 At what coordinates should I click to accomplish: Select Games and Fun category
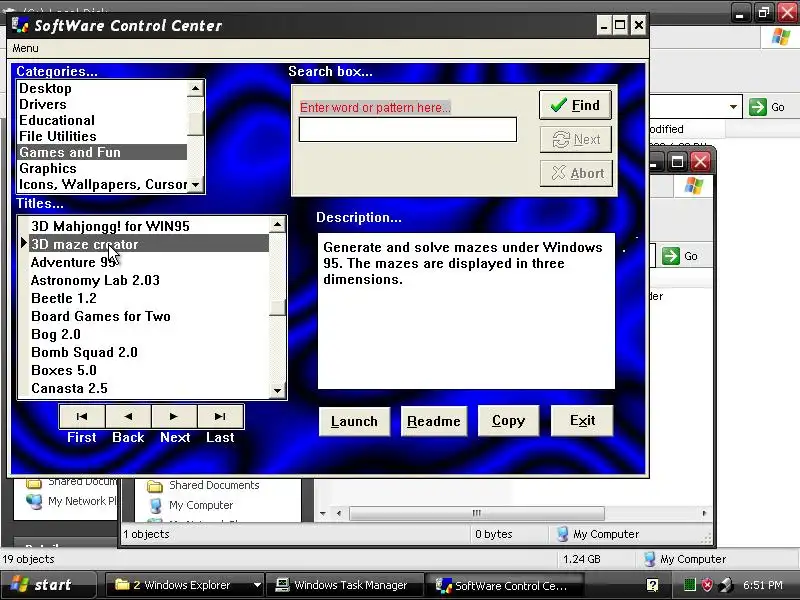(x=102, y=152)
